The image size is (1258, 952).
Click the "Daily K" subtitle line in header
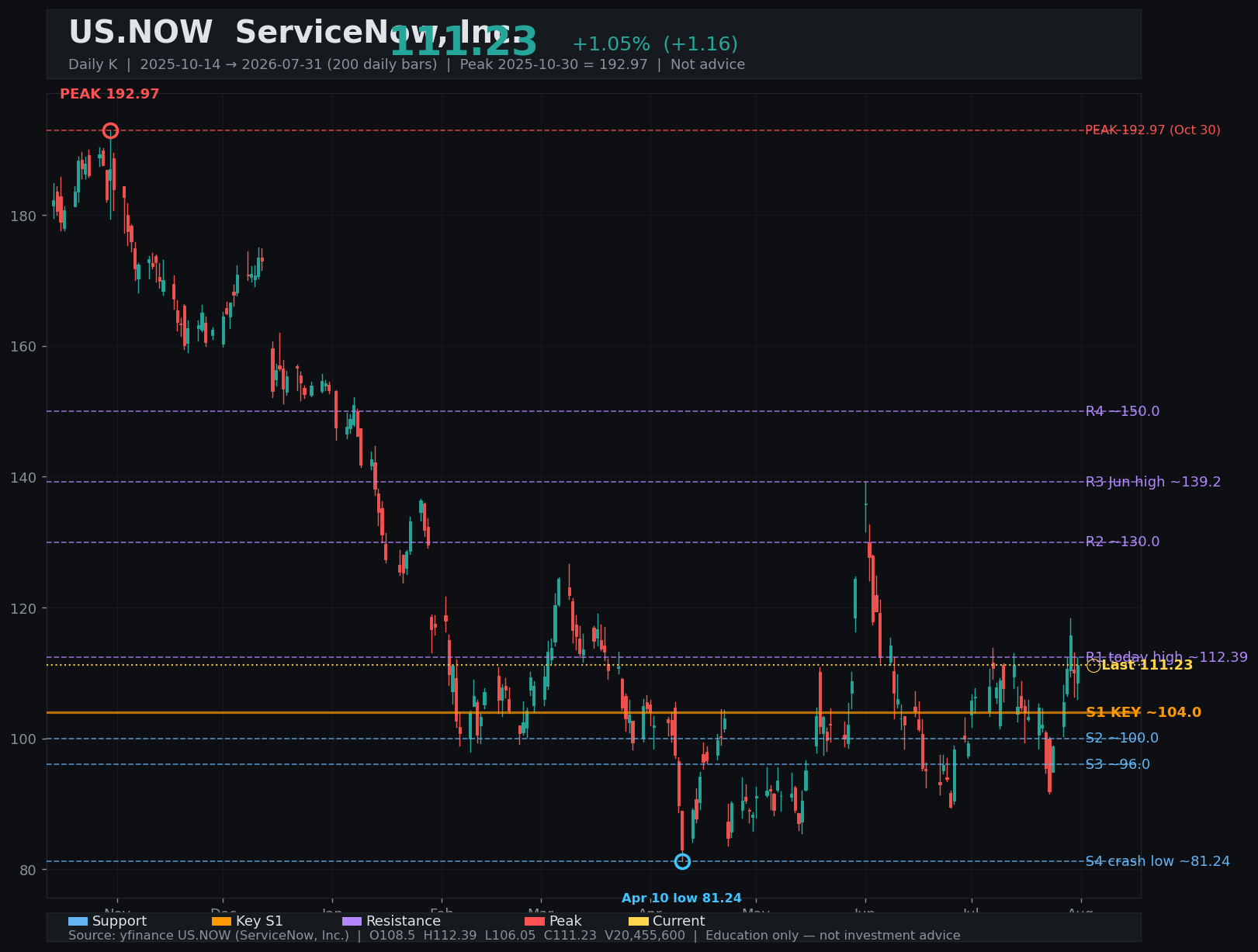407,64
